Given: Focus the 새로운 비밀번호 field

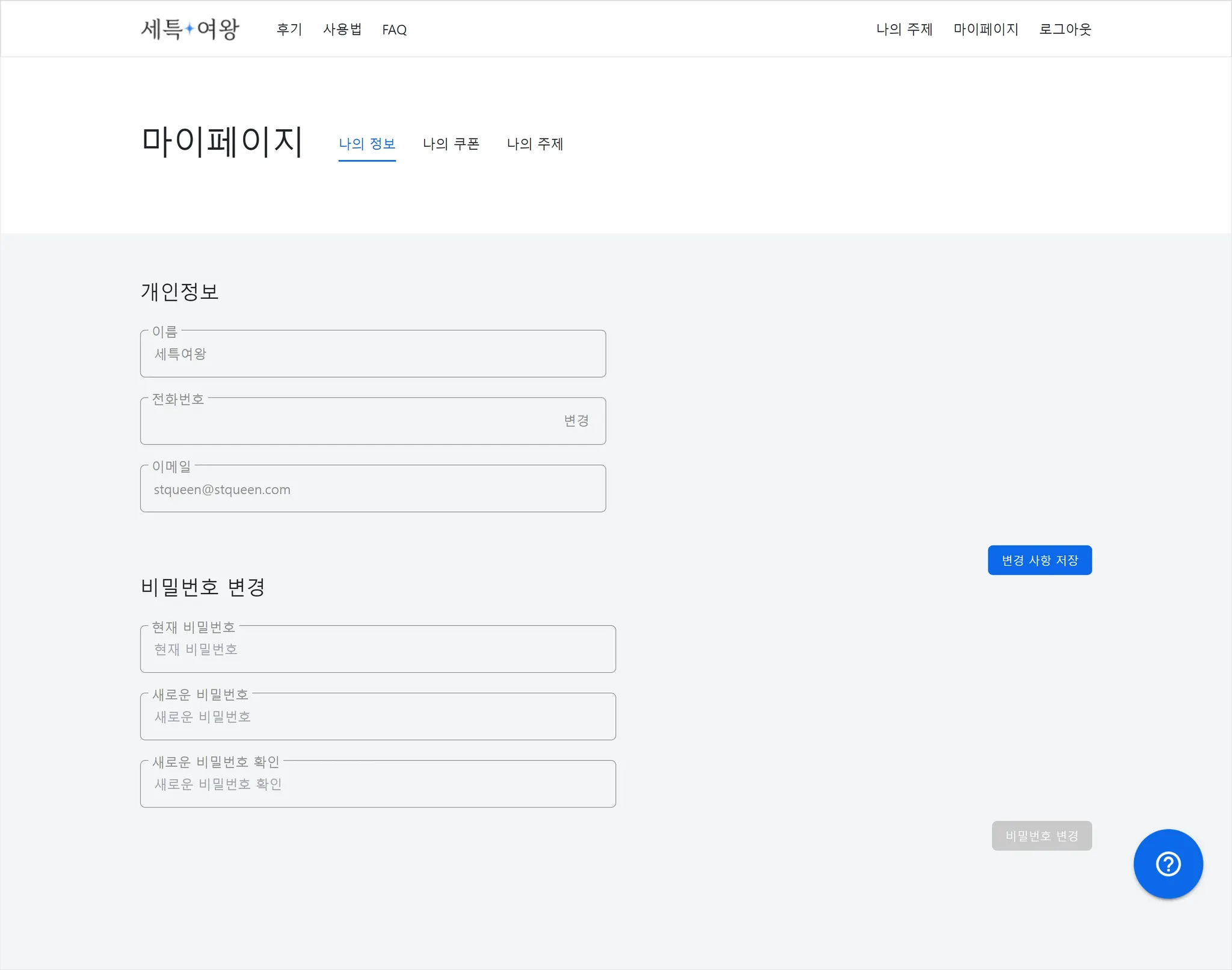Looking at the screenshot, I should click(x=378, y=717).
